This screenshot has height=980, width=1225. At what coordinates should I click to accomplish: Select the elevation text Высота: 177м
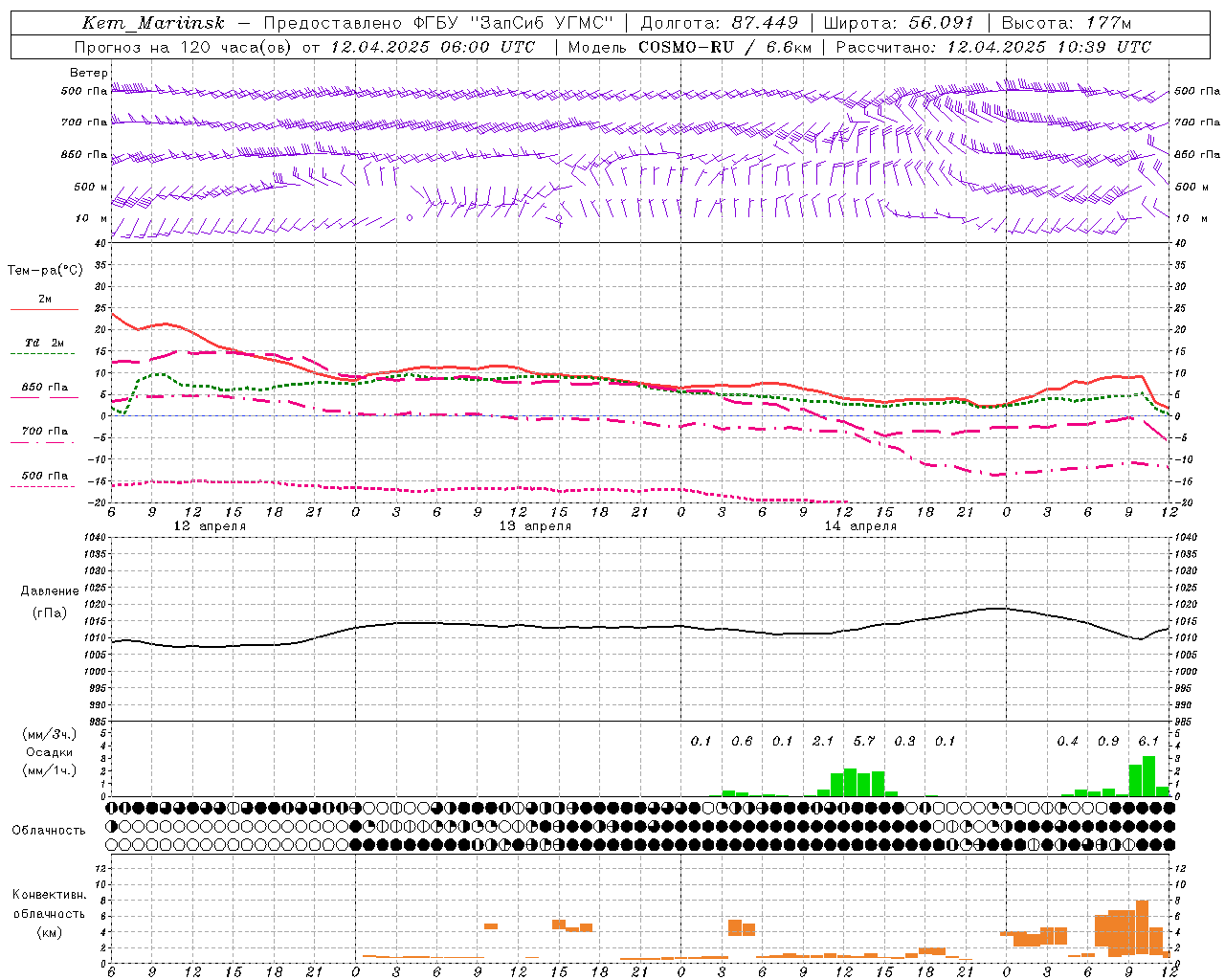point(1065,23)
